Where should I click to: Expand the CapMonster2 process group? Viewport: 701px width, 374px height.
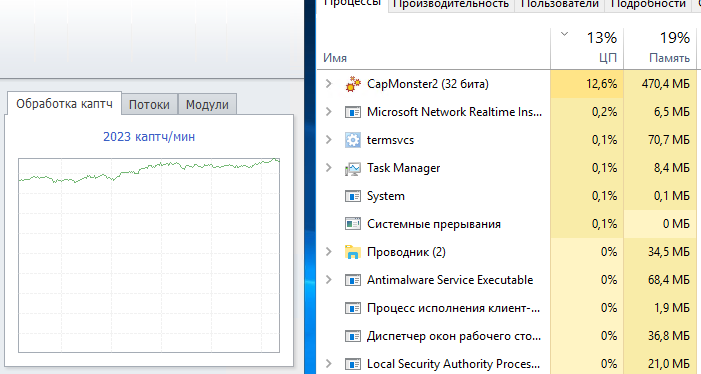pyautogui.click(x=329, y=84)
